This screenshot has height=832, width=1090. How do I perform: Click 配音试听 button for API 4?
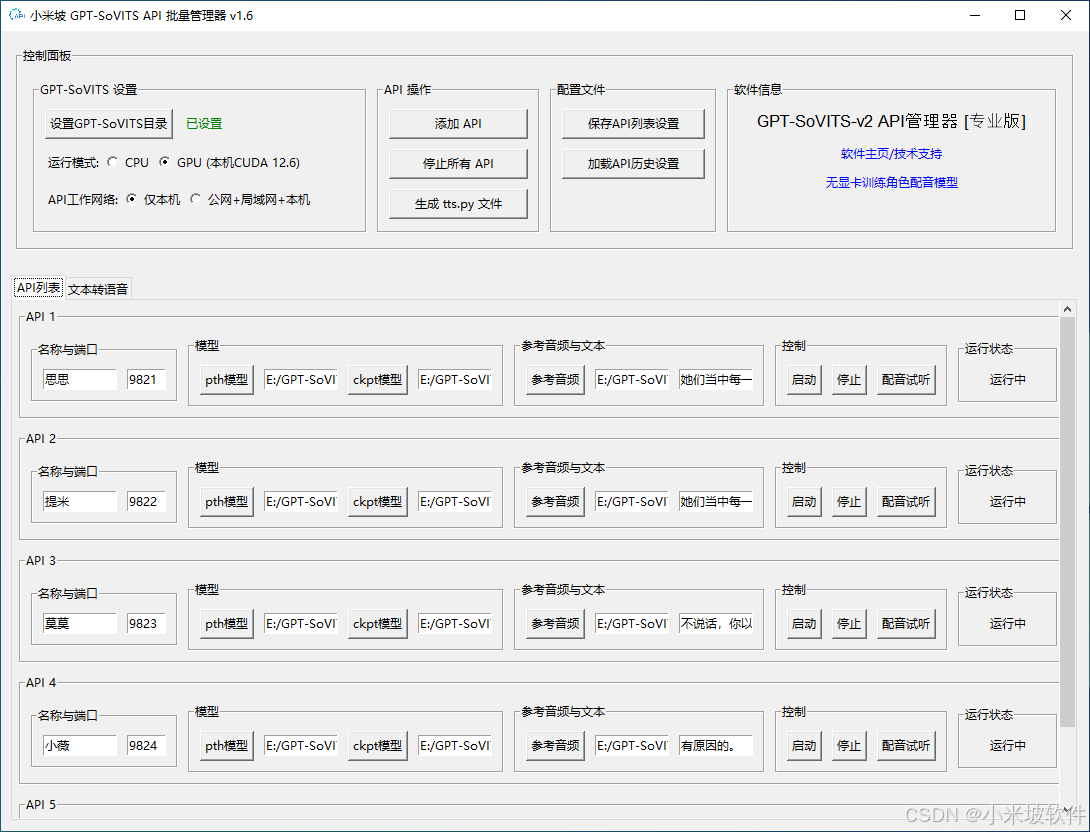click(x=906, y=746)
